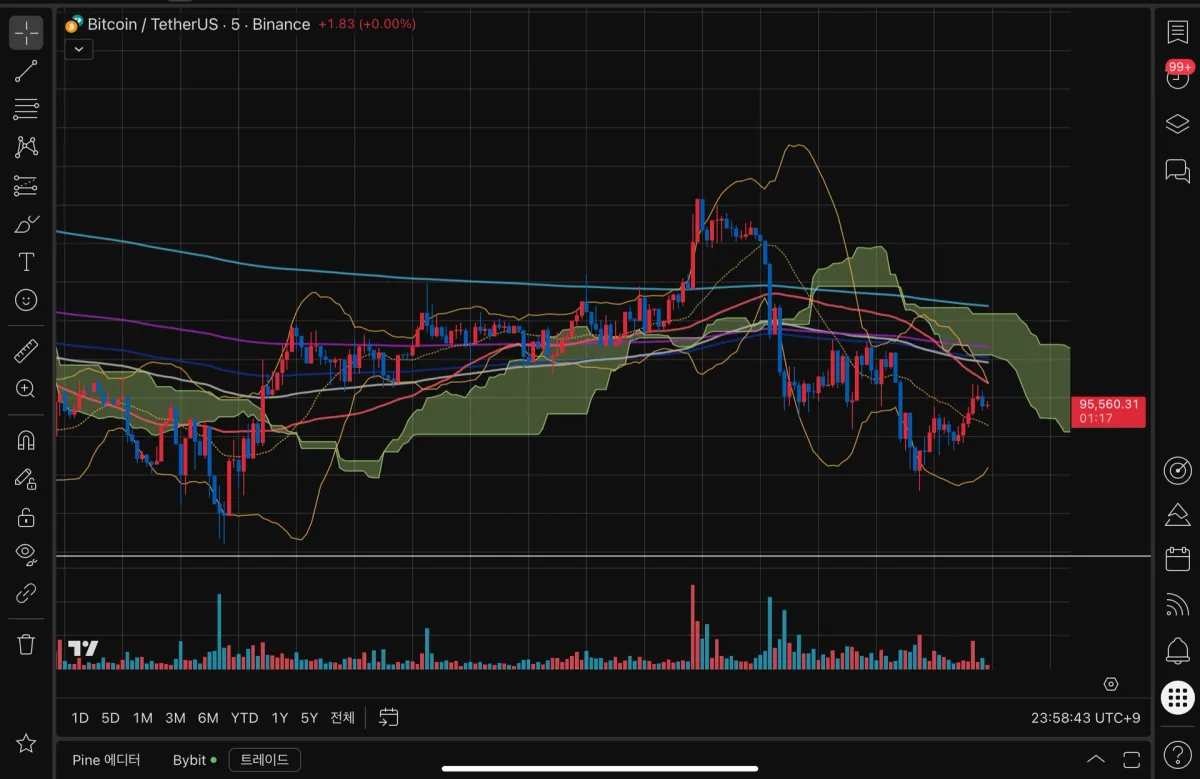
Task: Select the trend line drawing tool
Action: [26, 71]
